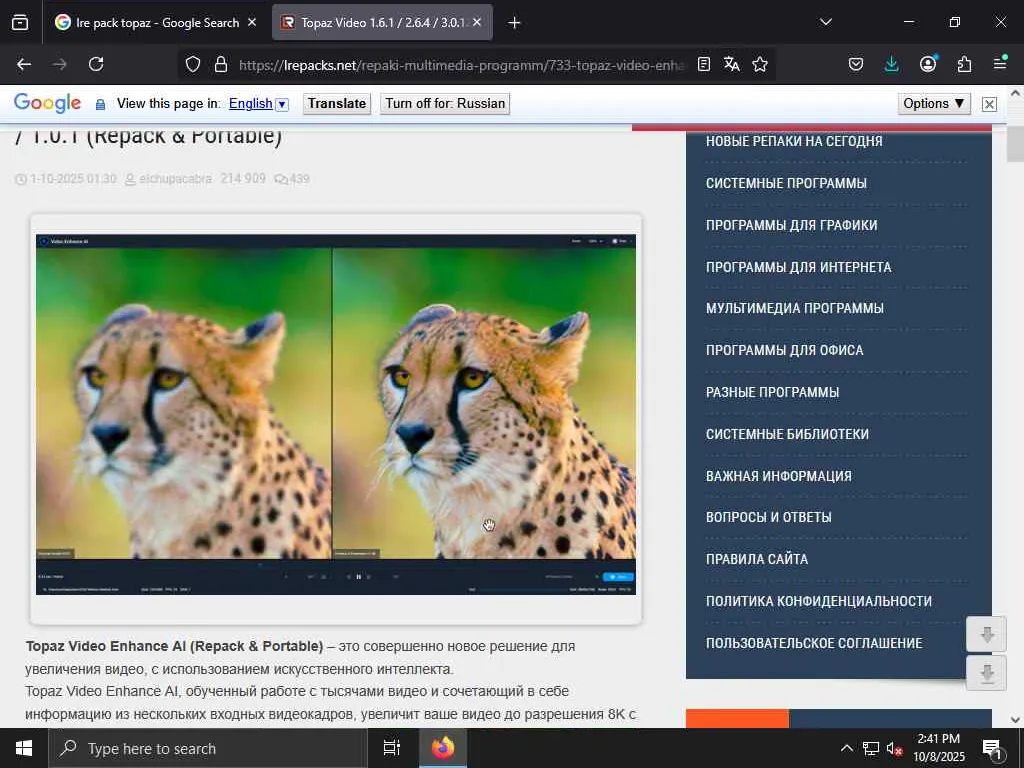Close the Google Search tab
The width and height of the screenshot is (1024, 768).
252,22
